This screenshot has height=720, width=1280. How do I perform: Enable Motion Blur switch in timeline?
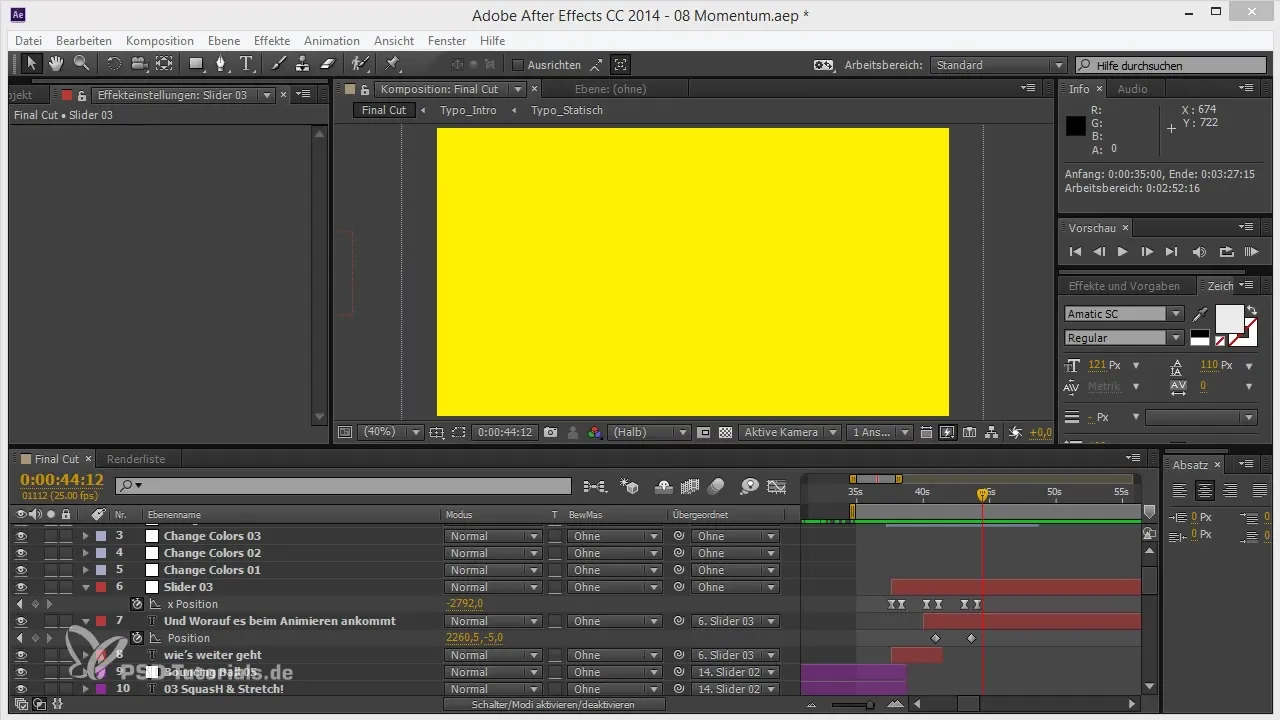pyautogui.click(x=715, y=487)
